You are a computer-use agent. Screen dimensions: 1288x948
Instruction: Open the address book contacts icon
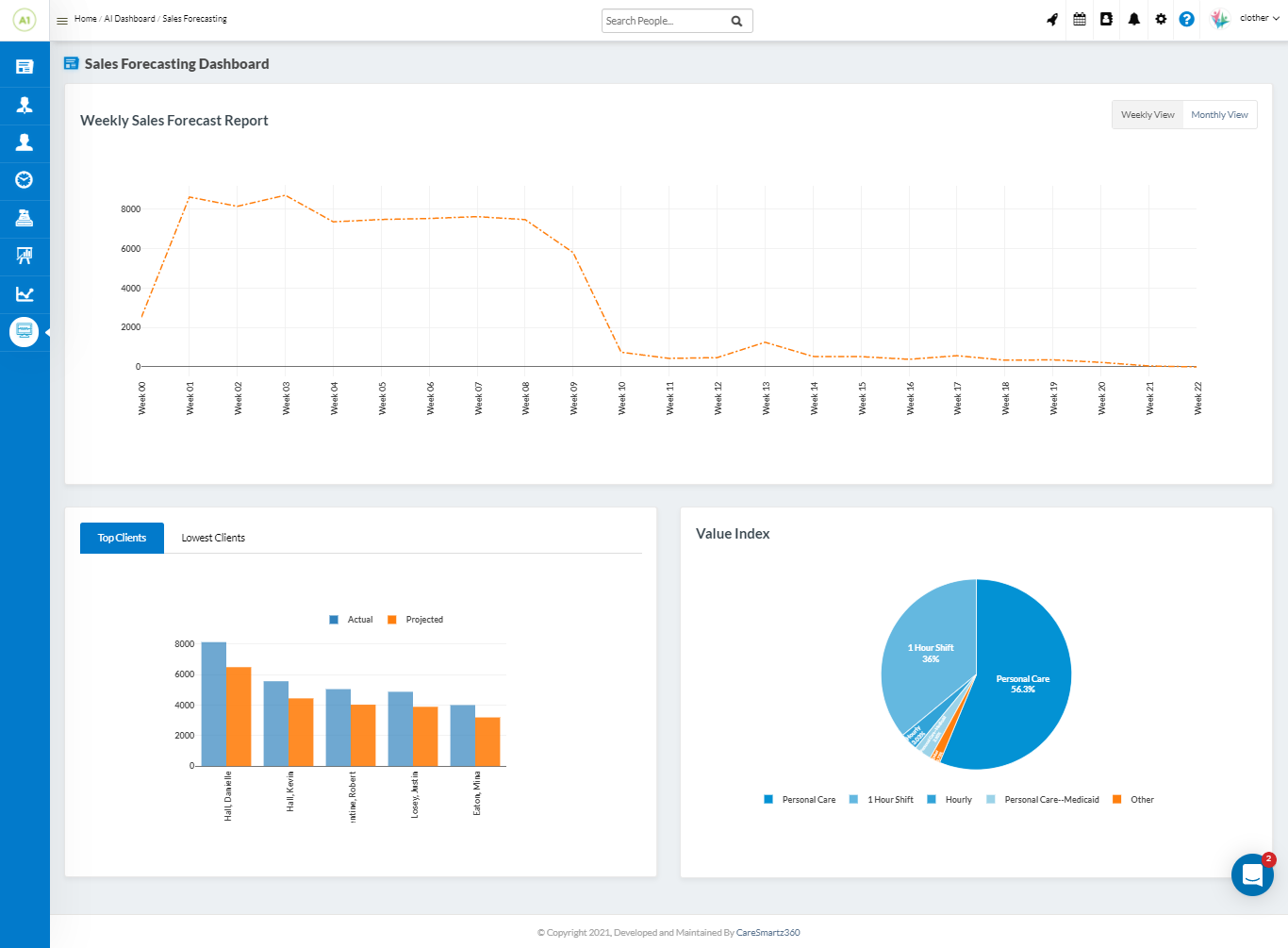pos(1106,19)
